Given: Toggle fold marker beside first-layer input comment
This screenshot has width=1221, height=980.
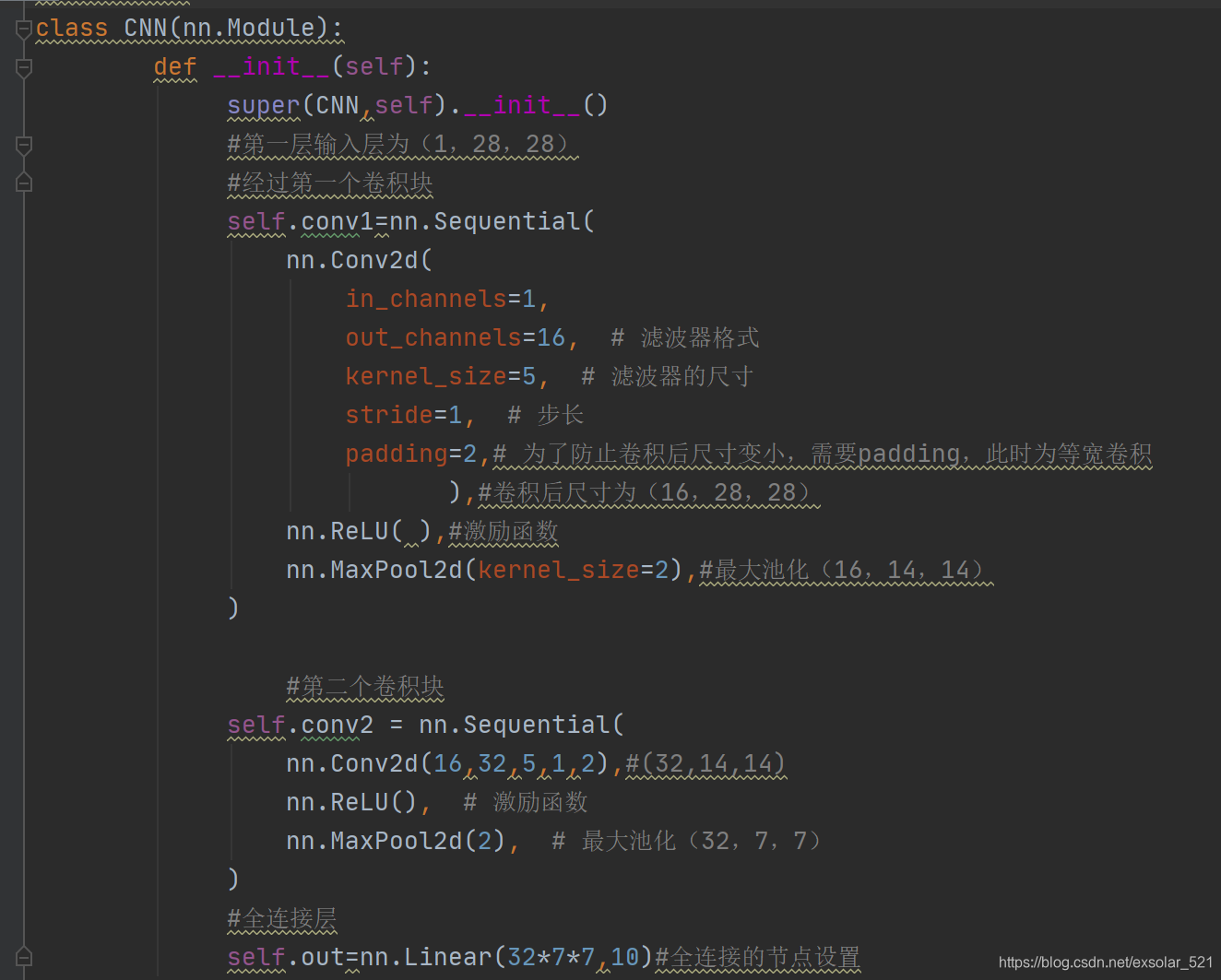Looking at the screenshot, I should [24, 145].
